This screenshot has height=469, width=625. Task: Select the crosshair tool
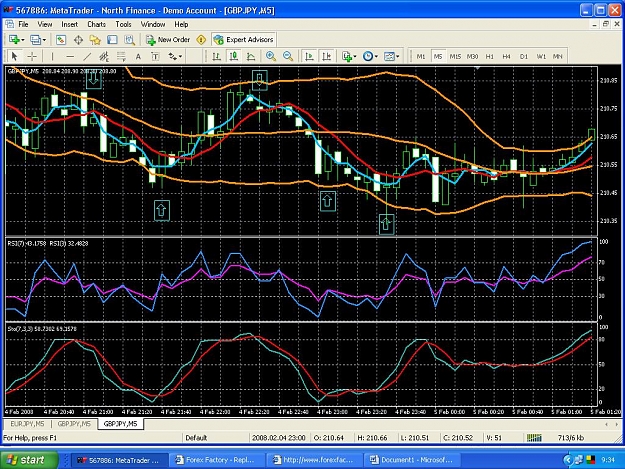click(32, 56)
